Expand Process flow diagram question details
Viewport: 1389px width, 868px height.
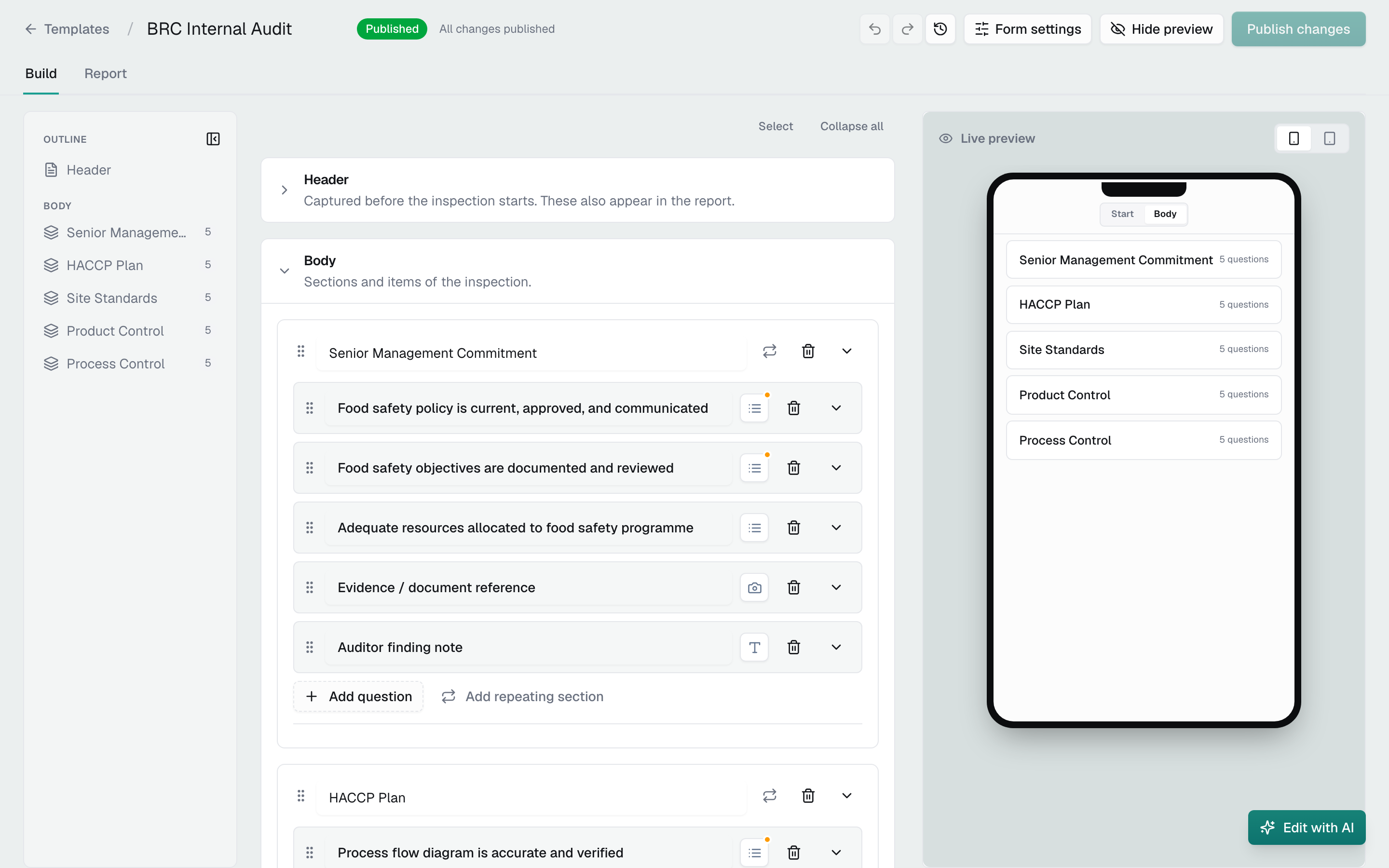point(836,853)
